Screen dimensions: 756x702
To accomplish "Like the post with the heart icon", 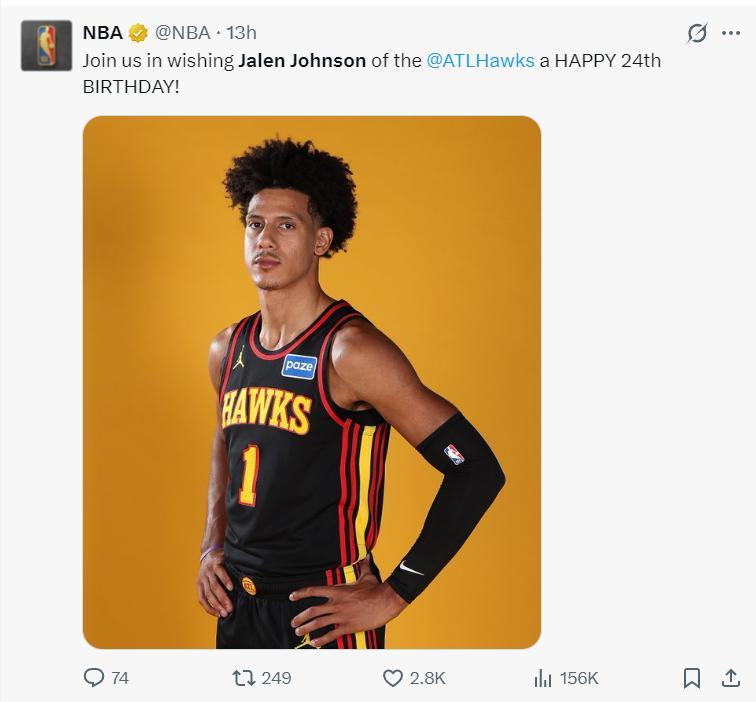I will click(x=393, y=678).
